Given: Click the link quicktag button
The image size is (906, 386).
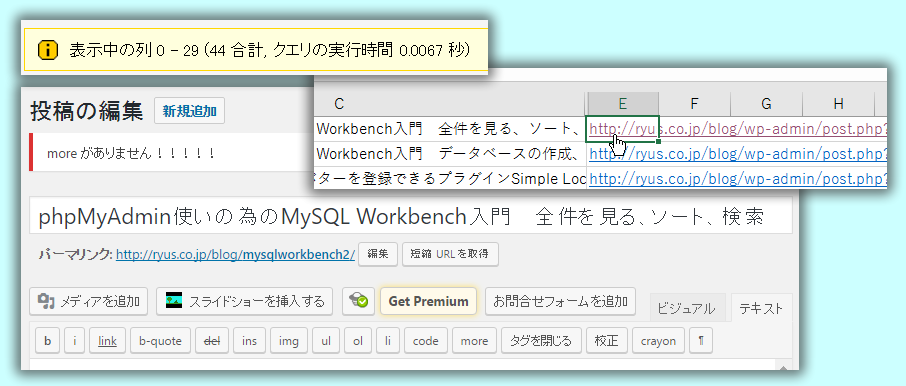Looking at the screenshot, I should pyautogui.click(x=107, y=341).
